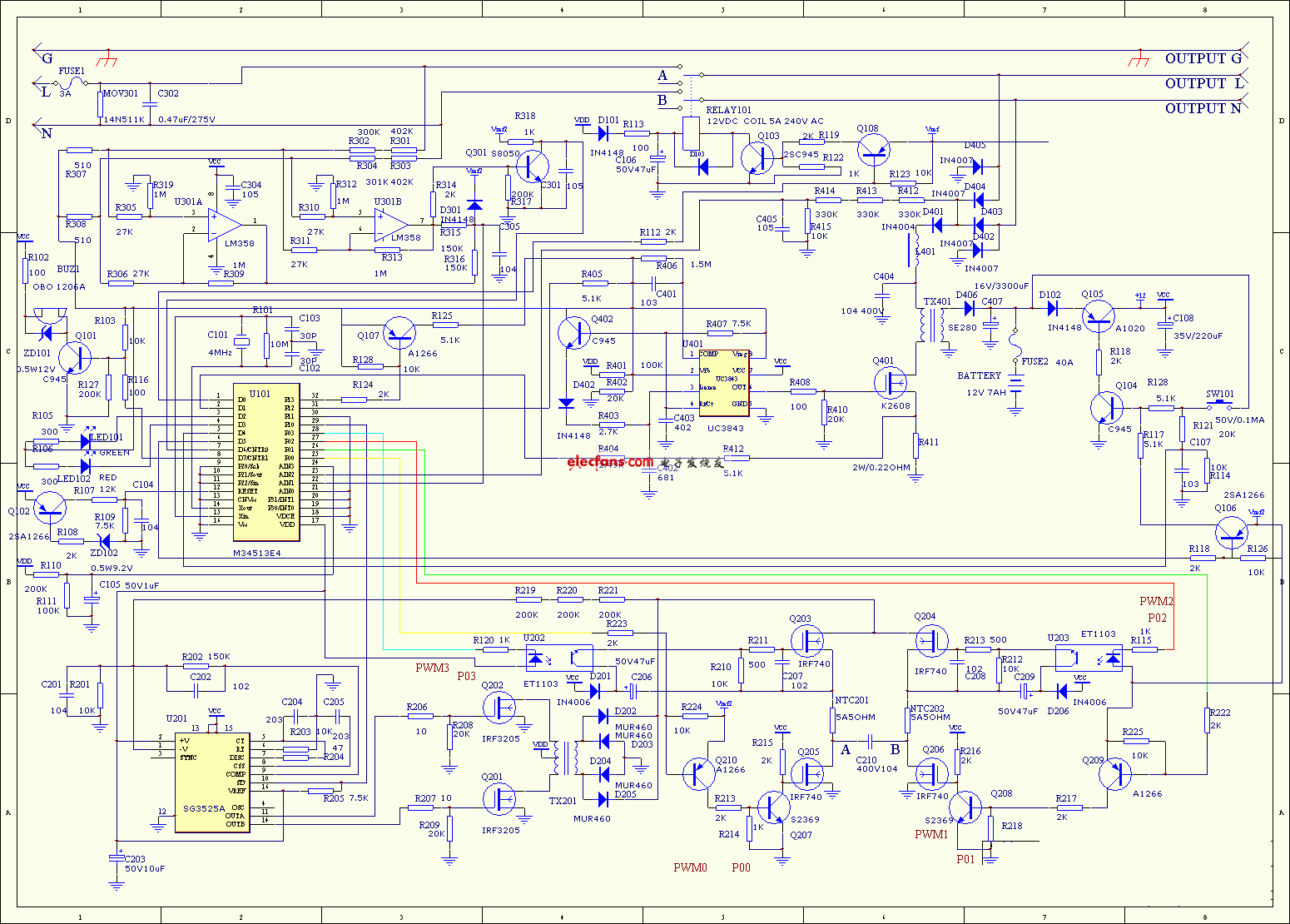Image resolution: width=1290 pixels, height=924 pixels.
Task: Select the TX401 transformer symbol
Action: [930, 325]
